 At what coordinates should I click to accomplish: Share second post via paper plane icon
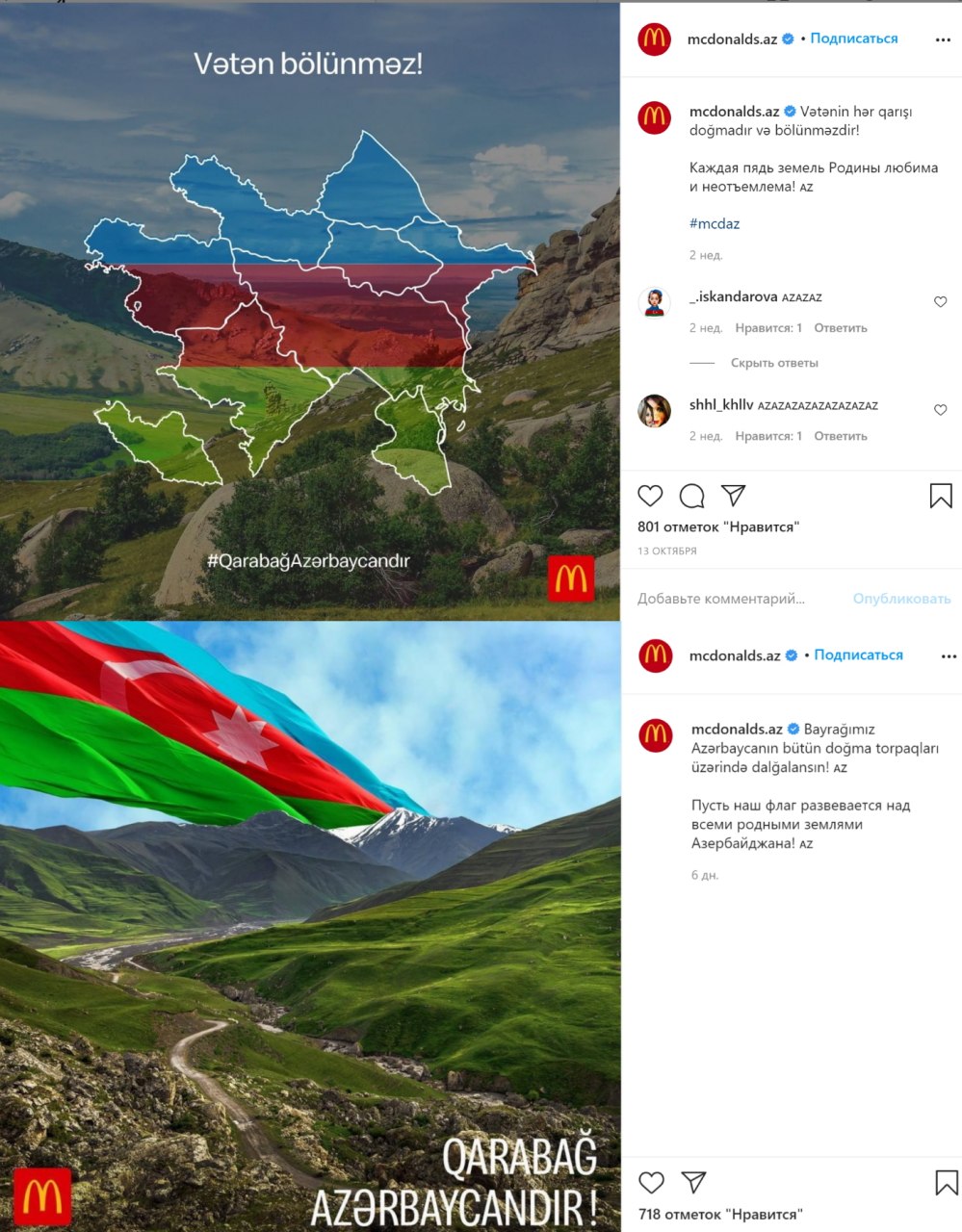(x=694, y=1182)
